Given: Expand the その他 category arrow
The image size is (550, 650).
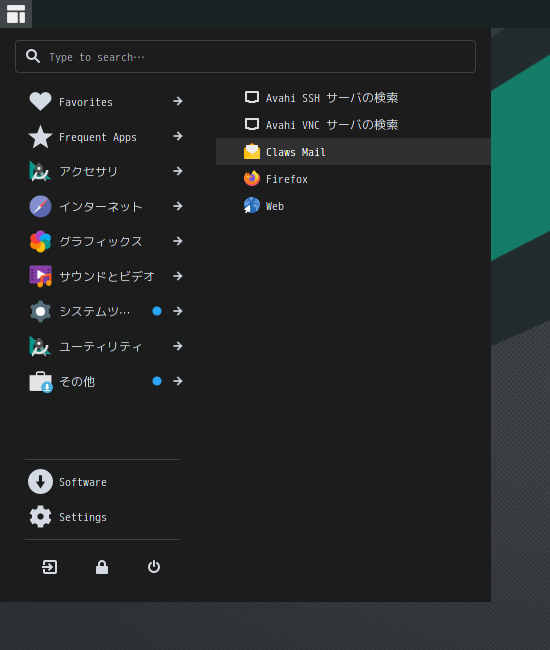Looking at the screenshot, I should (x=178, y=381).
